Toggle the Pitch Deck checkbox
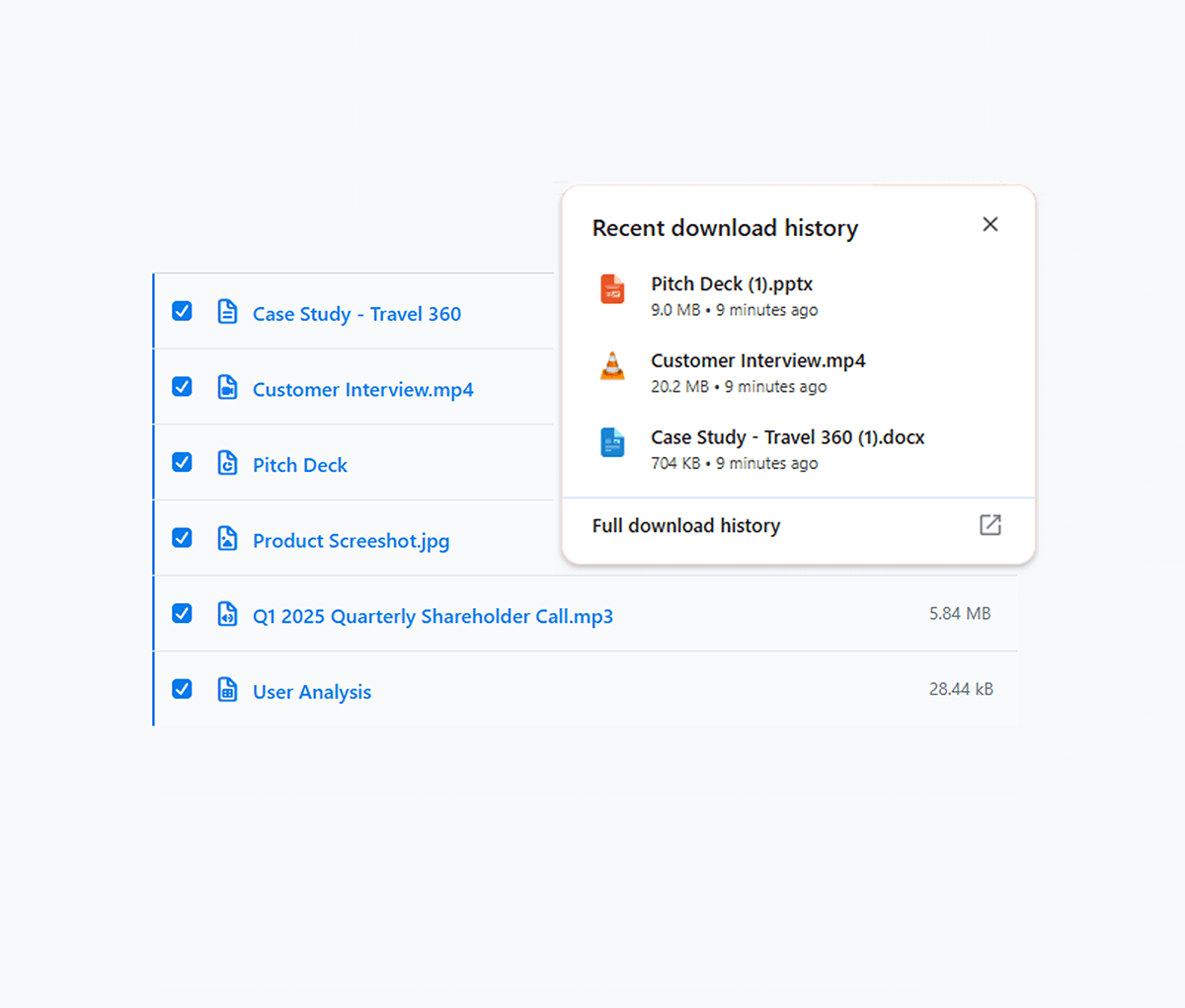Viewport: 1185px width, 1008px height. point(182,462)
